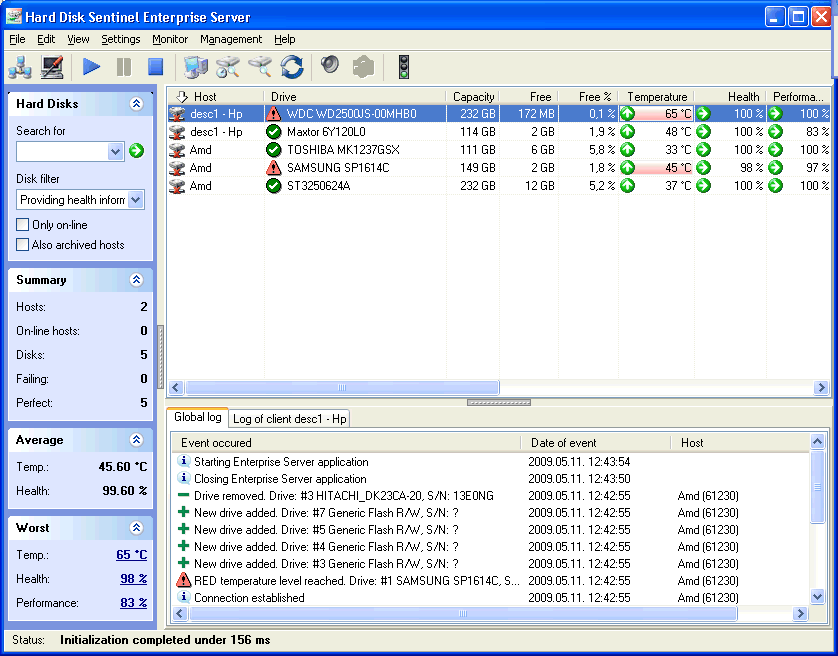838x656 pixels.
Task: Select the ST3250624A drive row
Action: [499, 186]
